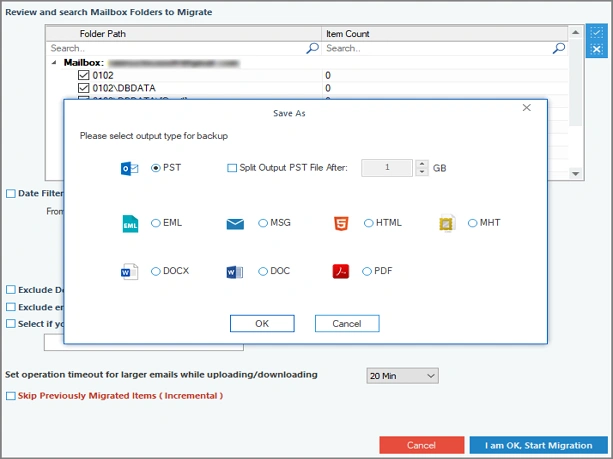Click the PDF Acrobat icon

tap(341, 271)
